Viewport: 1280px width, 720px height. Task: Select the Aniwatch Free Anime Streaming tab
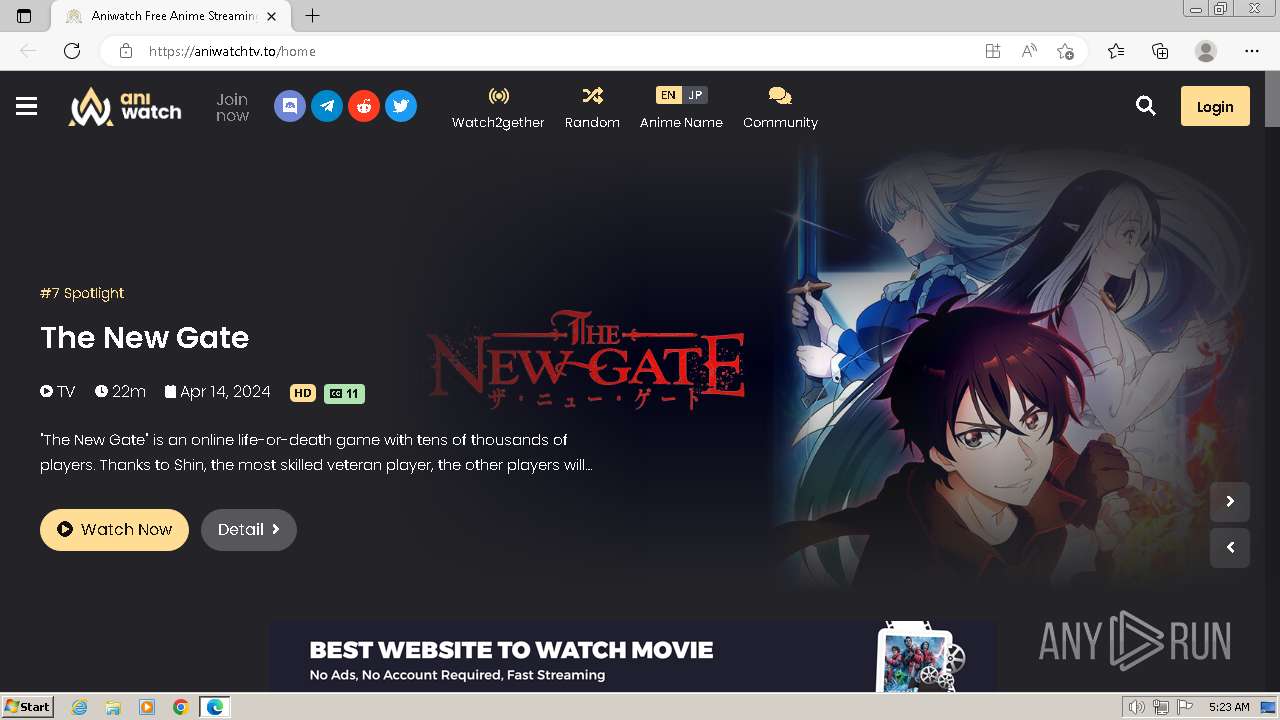(x=170, y=16)
